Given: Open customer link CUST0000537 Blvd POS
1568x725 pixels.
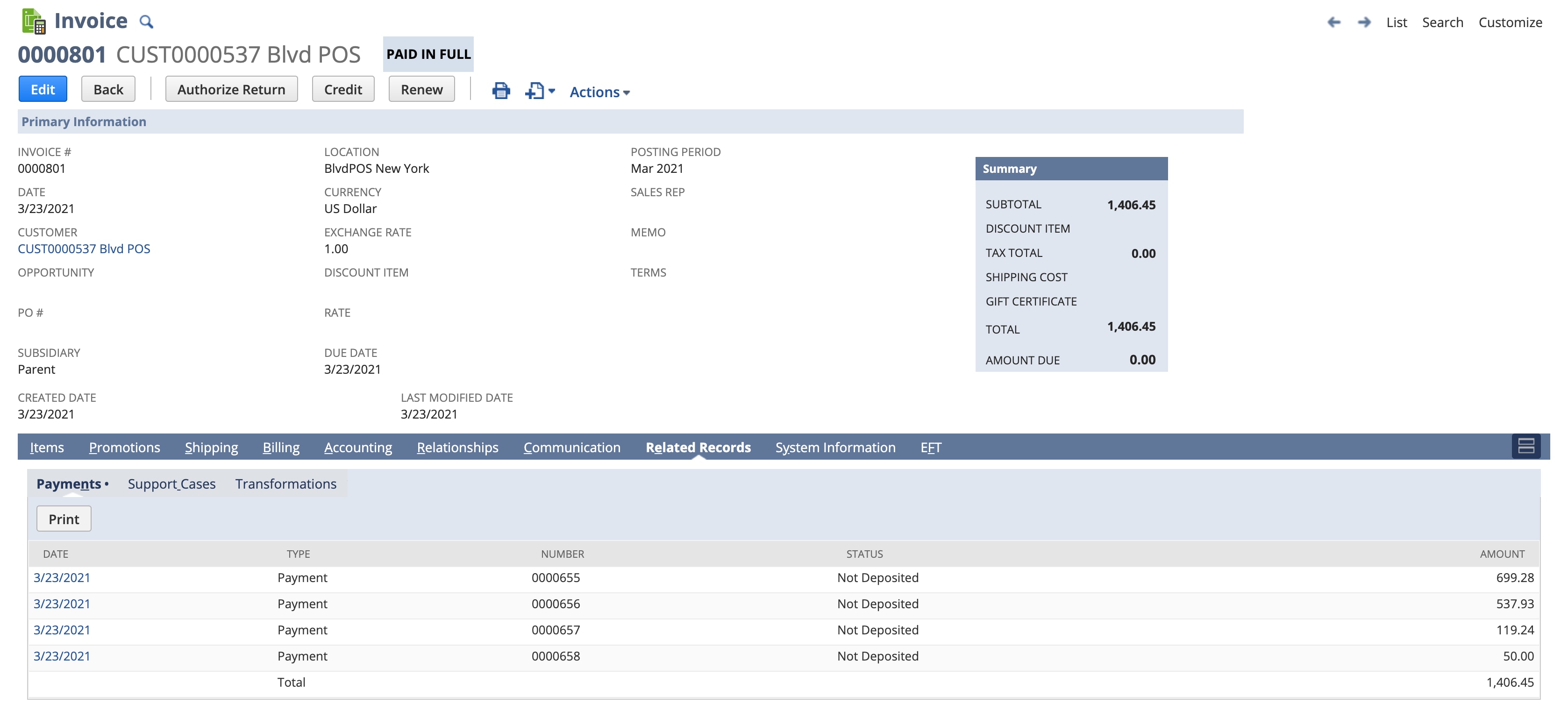Looking at the screenshot, I should pyautogui.click(x=84, y=249).
